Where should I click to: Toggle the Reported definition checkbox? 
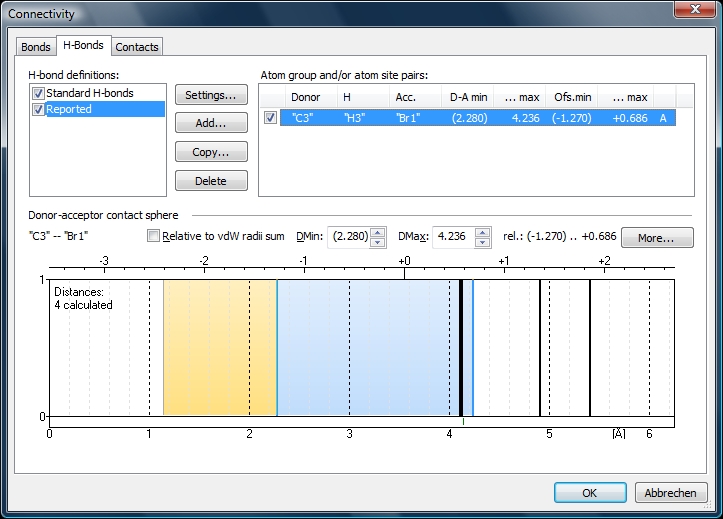pyautogui.click(x=39, y=109)
